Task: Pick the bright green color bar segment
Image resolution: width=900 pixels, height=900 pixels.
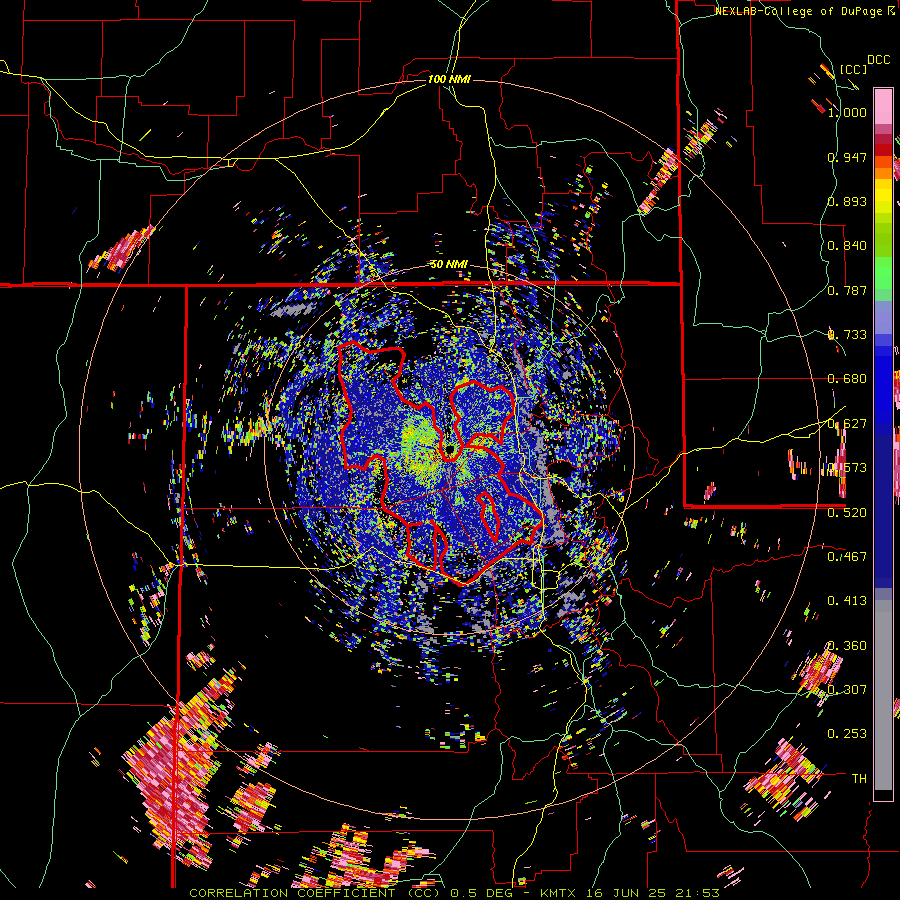Action: (x=883, y=273)
